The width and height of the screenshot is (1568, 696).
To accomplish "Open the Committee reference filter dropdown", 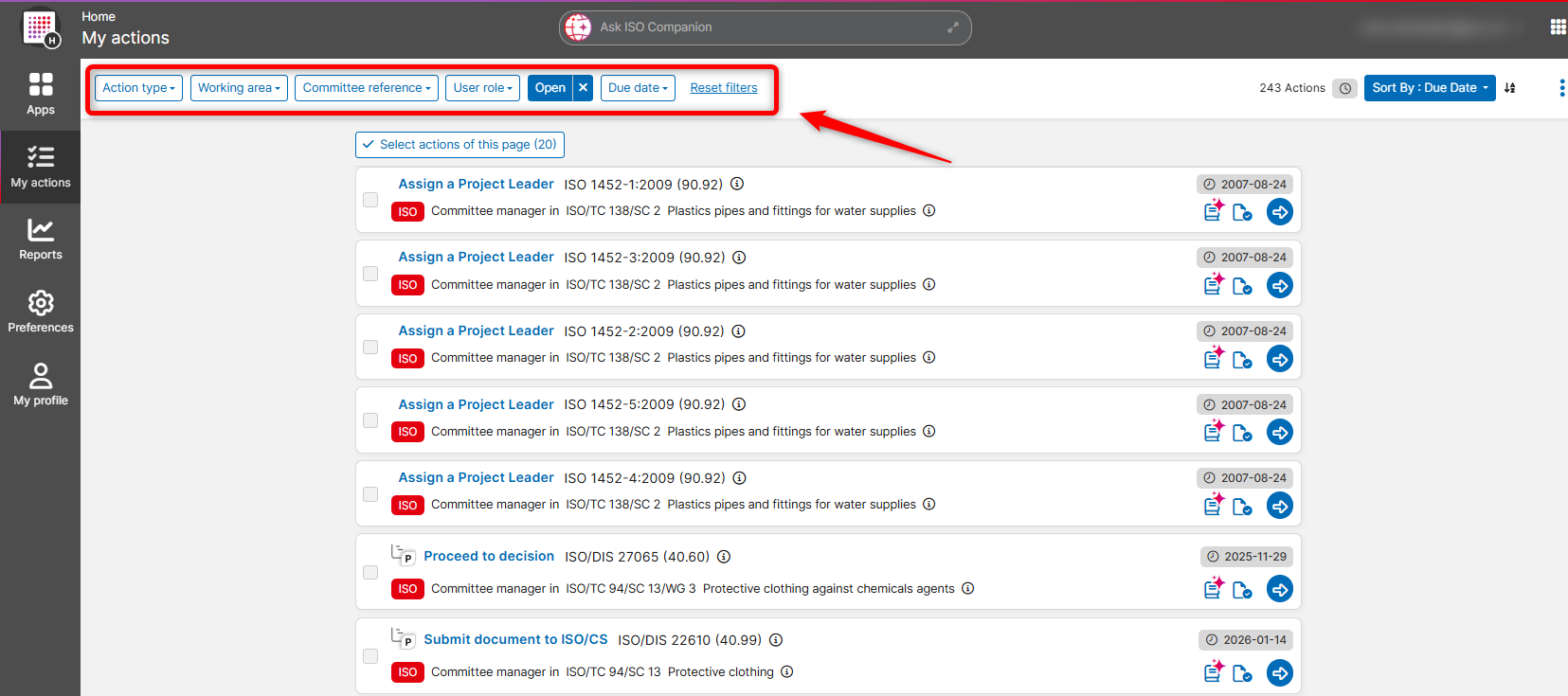I will click(367, 88).
